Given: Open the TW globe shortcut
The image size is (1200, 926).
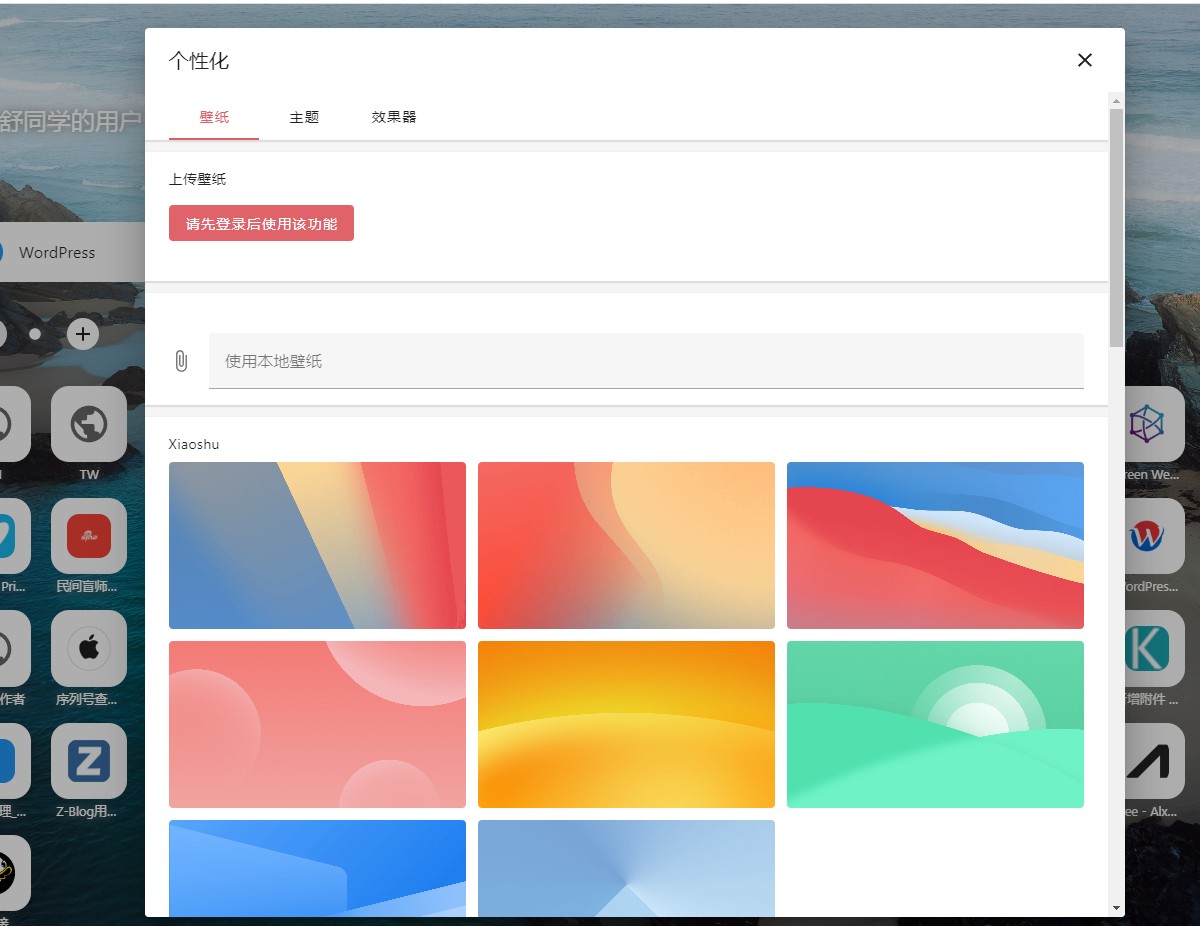Looking at the screenshot, I should pos(89,425).
